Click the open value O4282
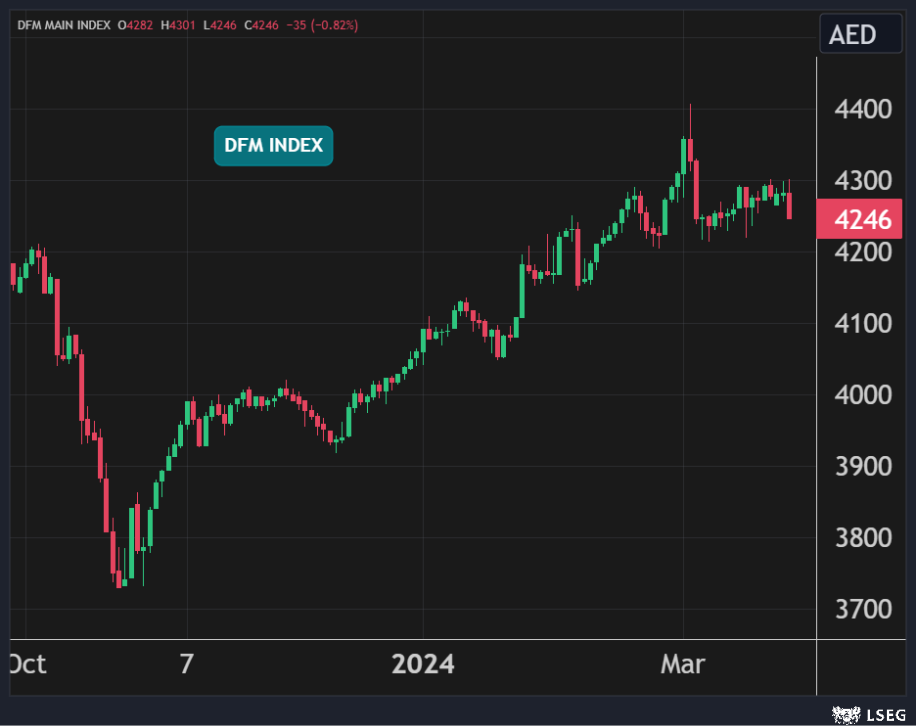This screenshot has width=916, height=726. click(x=136, y=24)
